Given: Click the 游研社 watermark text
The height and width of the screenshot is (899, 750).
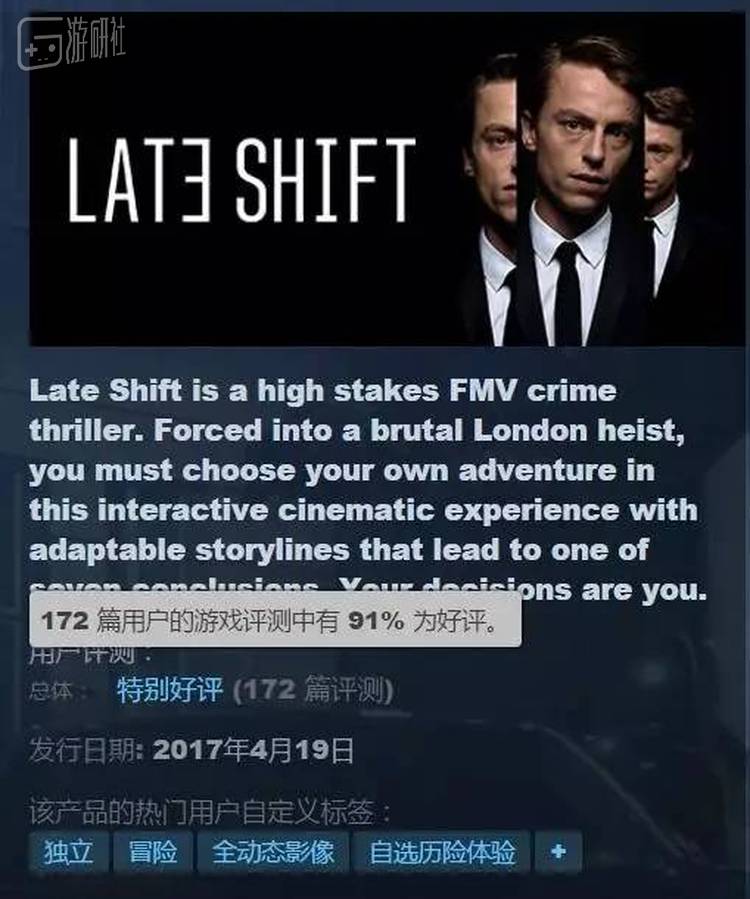Looking at the screenshot, I should (95, 39).
